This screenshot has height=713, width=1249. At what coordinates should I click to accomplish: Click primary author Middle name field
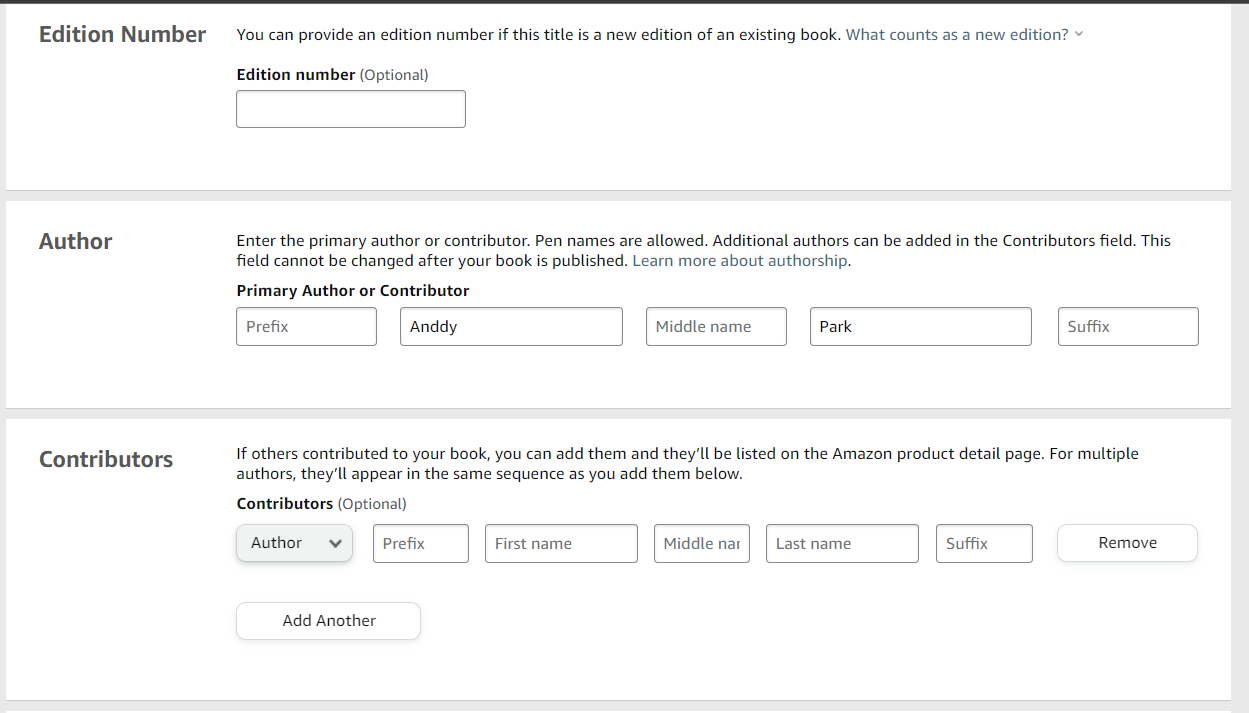coord(716,327)
